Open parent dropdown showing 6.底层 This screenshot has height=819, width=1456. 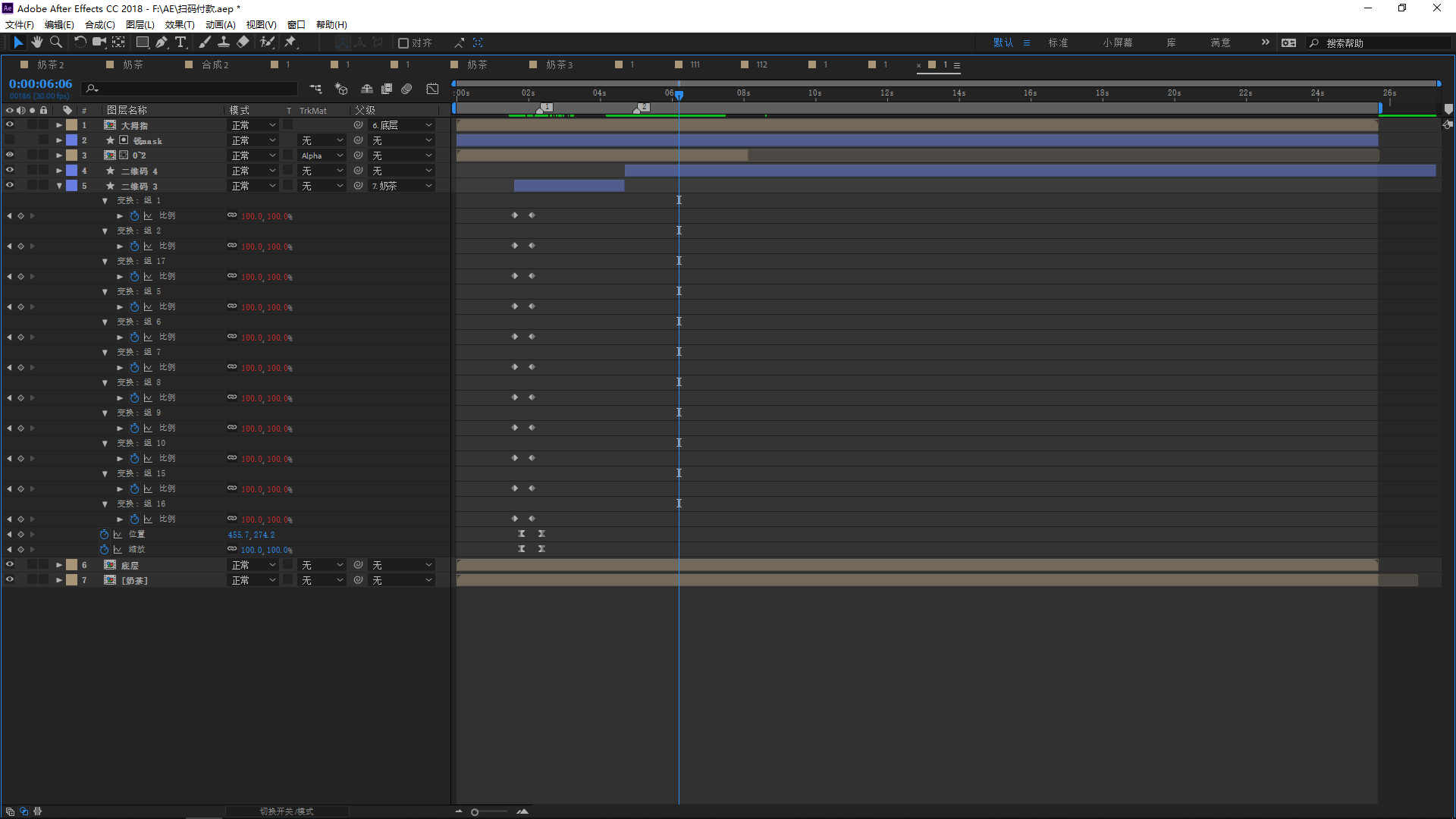[x=402, y=125]
